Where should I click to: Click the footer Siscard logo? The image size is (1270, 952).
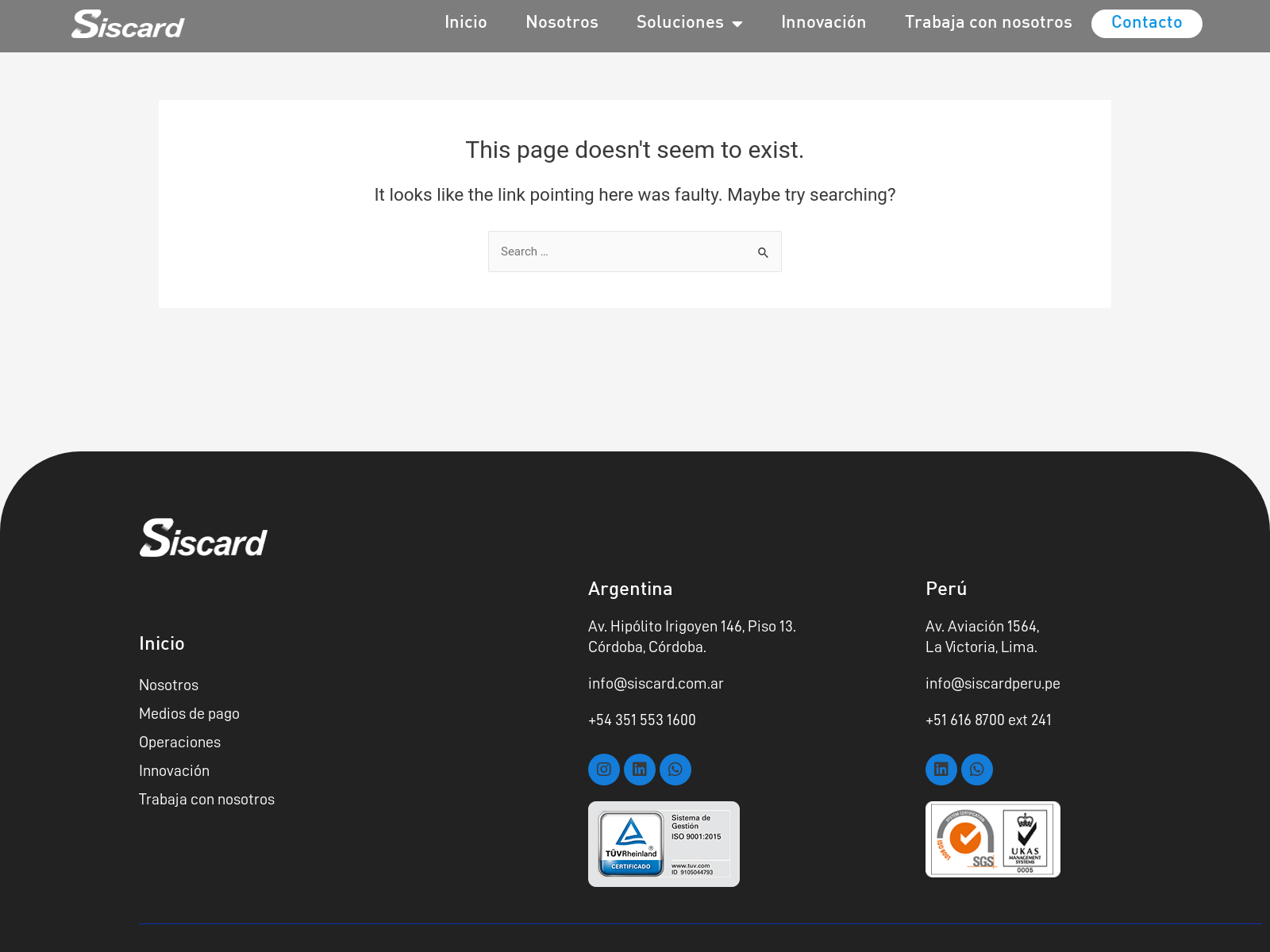pos(204,538)
